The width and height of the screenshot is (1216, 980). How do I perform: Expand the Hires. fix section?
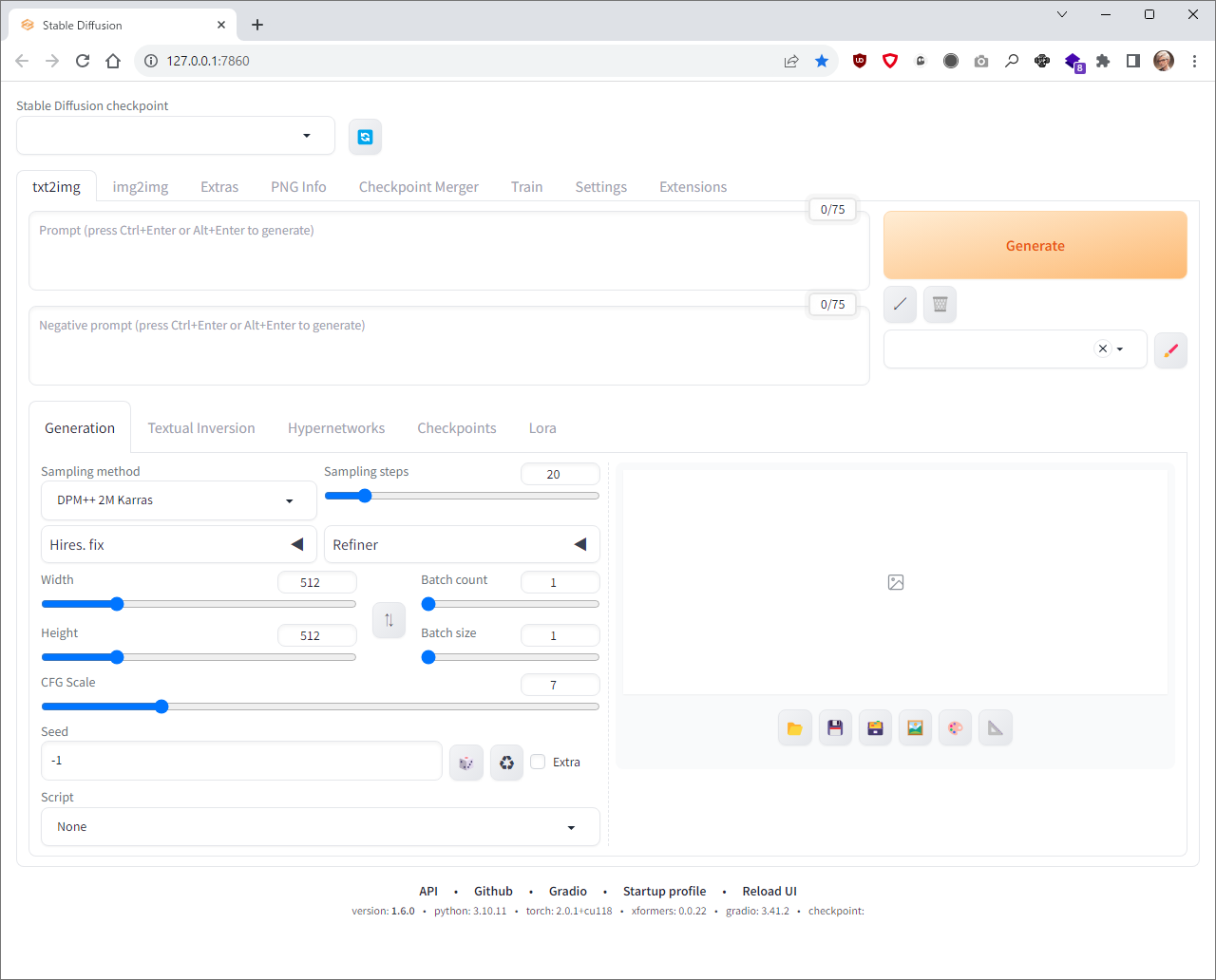179,545
